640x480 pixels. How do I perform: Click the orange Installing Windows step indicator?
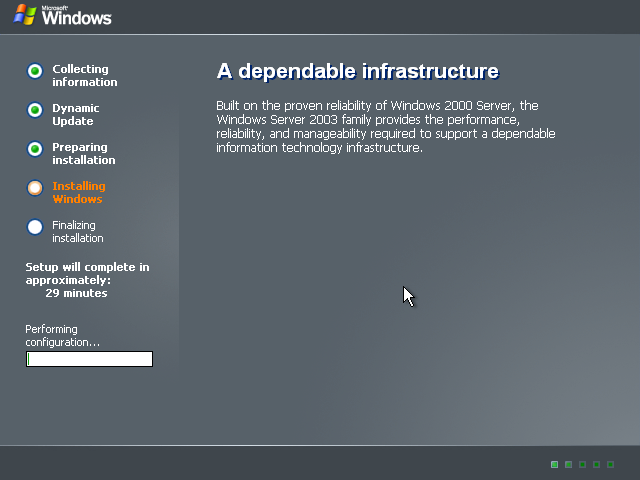coord(35,188)
